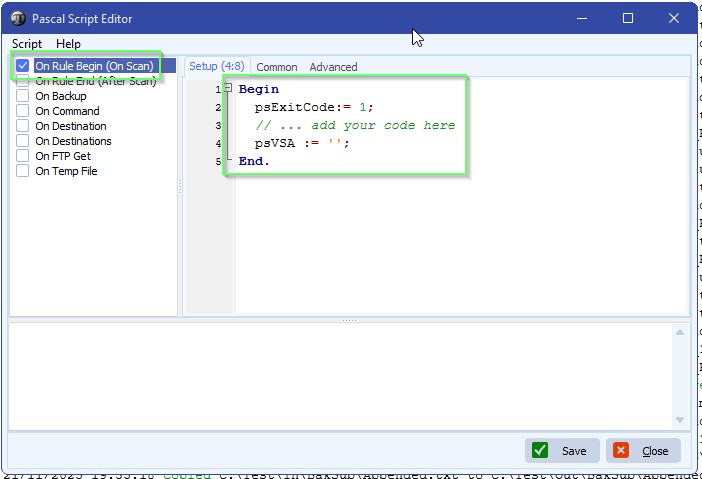
Task: Click the Pascal Script Editor app icon
Action: coord(18,18)
